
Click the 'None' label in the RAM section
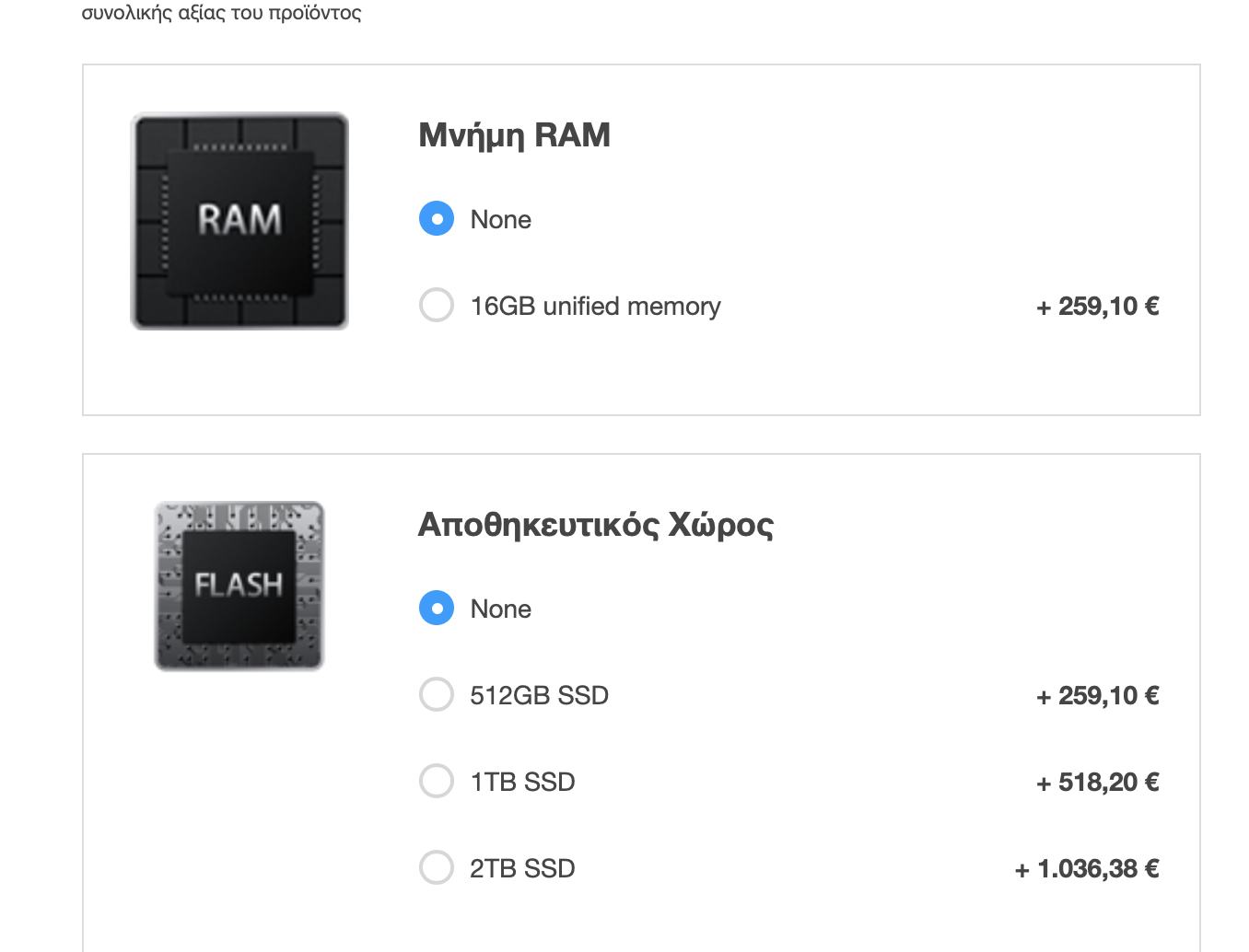pyautogui.click(x=500, y=220)
